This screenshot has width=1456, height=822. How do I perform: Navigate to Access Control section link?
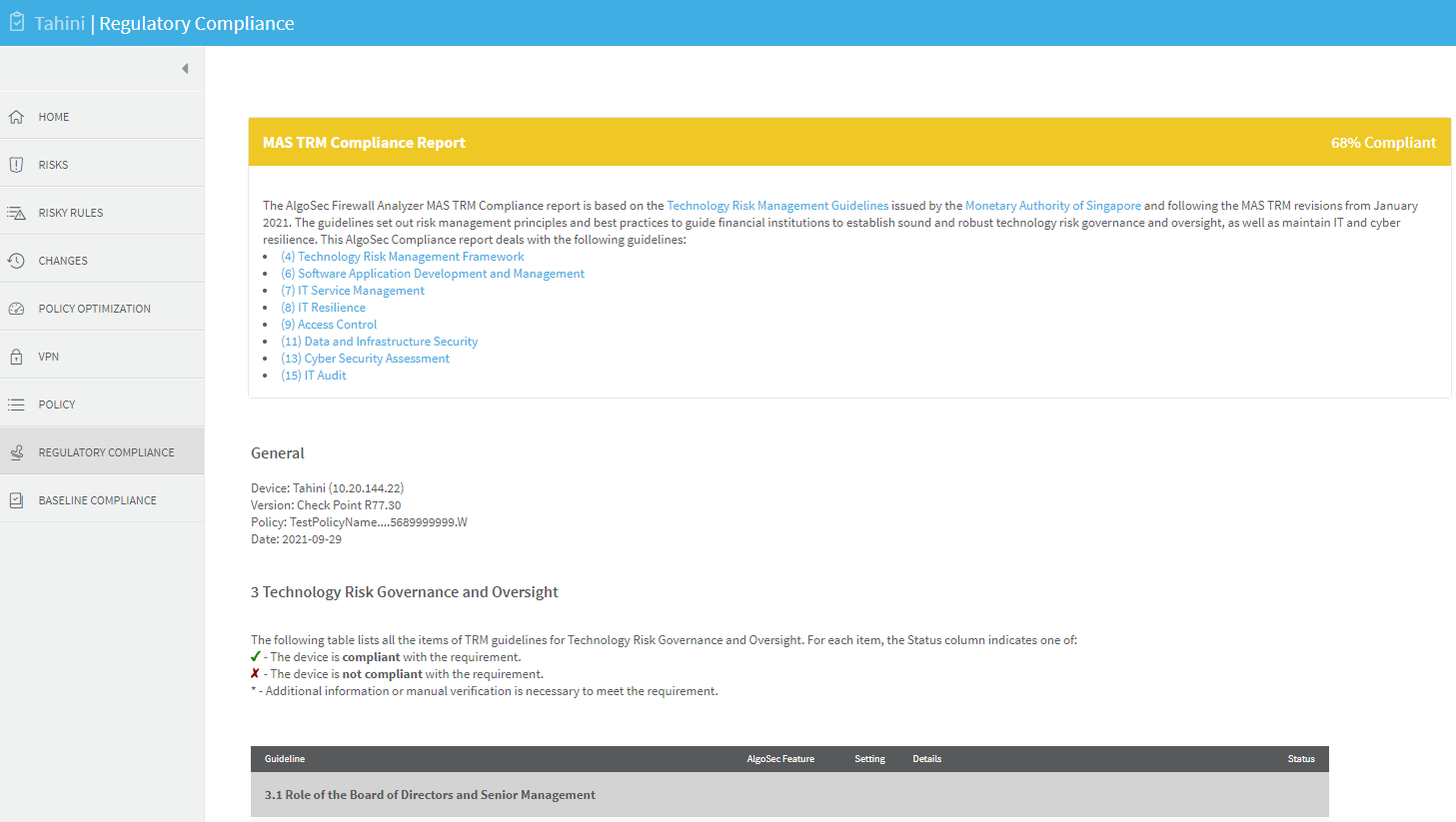point(329,325)
